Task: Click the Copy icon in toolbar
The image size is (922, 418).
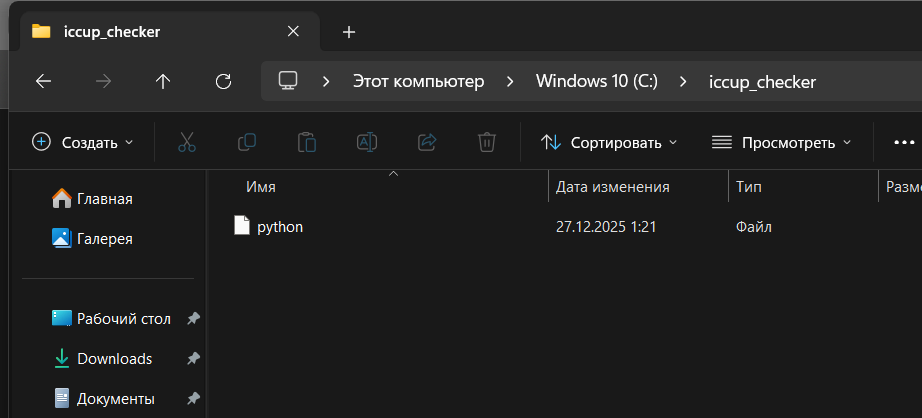Action: coord(247,142)
